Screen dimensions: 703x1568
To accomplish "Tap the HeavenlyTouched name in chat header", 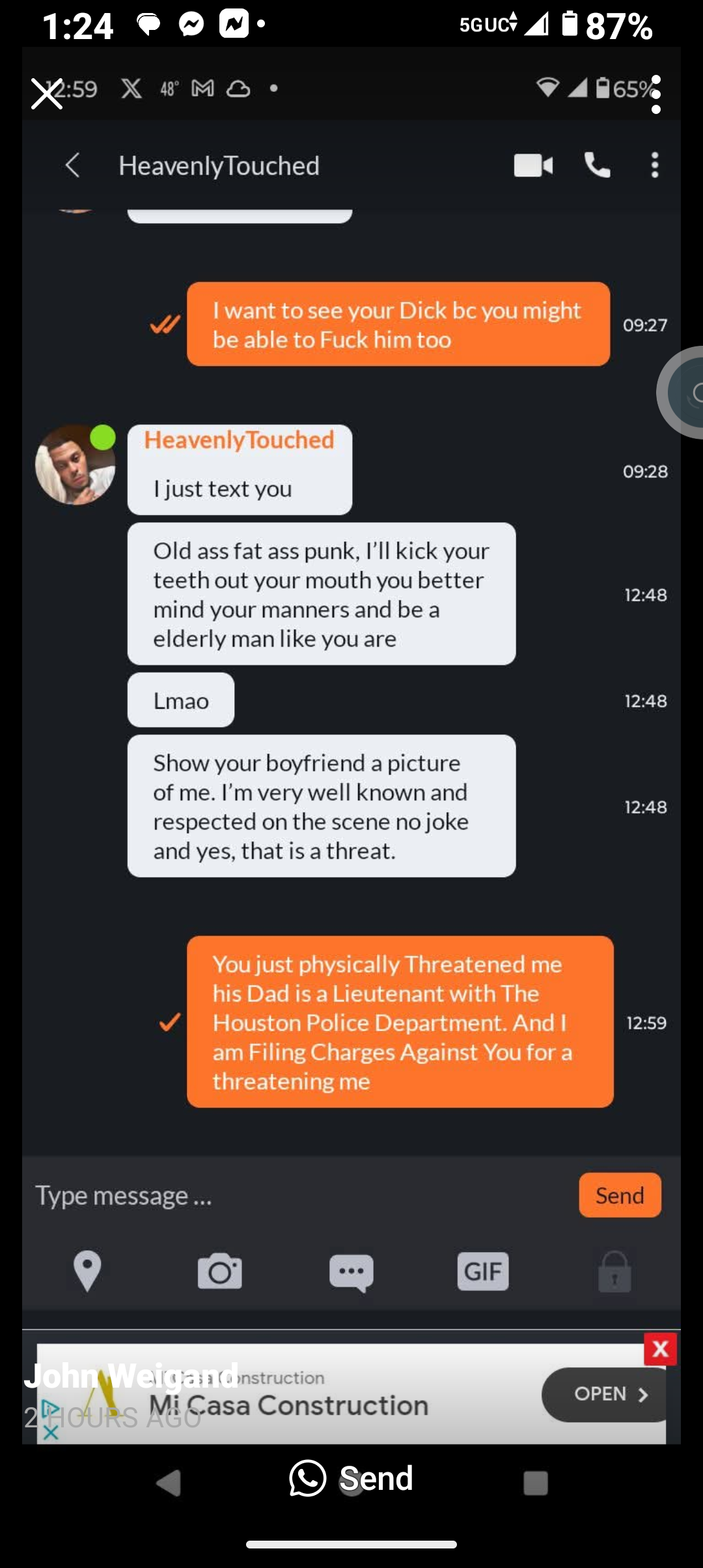I will point(219,165).
